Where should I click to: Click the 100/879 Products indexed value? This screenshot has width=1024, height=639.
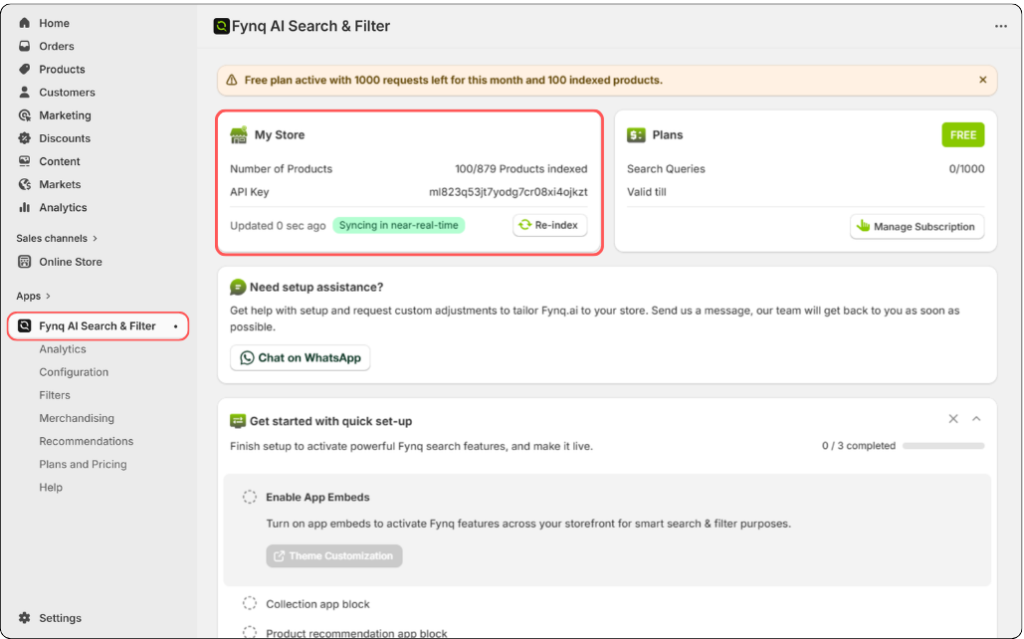click(x=521, y=169)
